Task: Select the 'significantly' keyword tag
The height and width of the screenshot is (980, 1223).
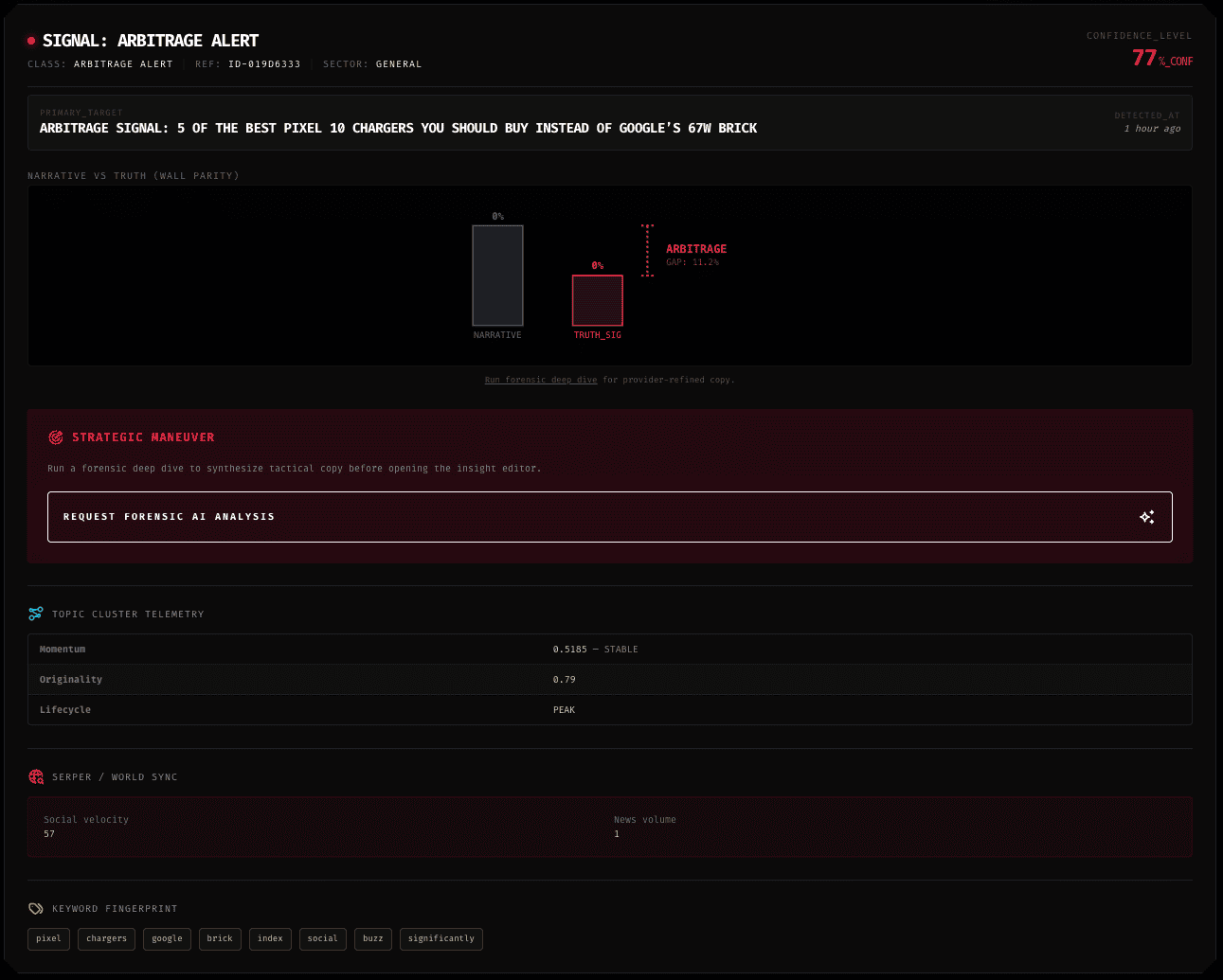Action: click(x=441, y=938)
